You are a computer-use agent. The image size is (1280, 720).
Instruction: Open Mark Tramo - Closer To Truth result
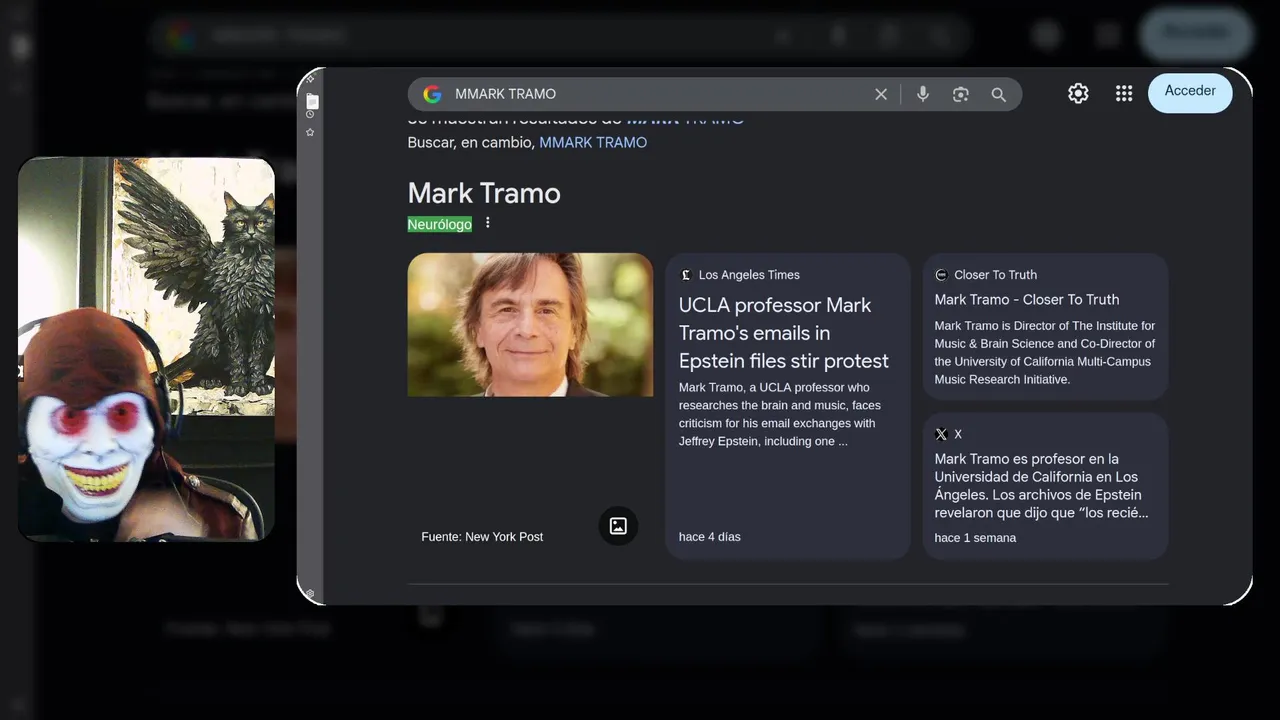tap(1027, 299)
